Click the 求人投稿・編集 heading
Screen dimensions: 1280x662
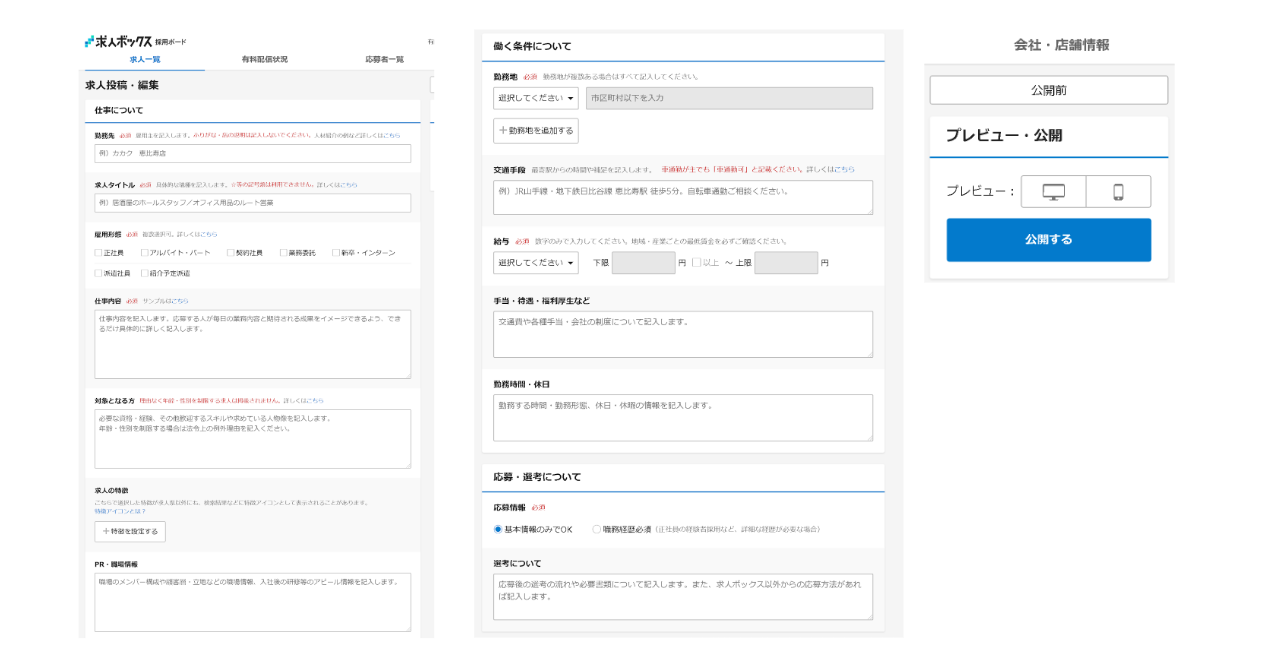click(x=122, y=85)
